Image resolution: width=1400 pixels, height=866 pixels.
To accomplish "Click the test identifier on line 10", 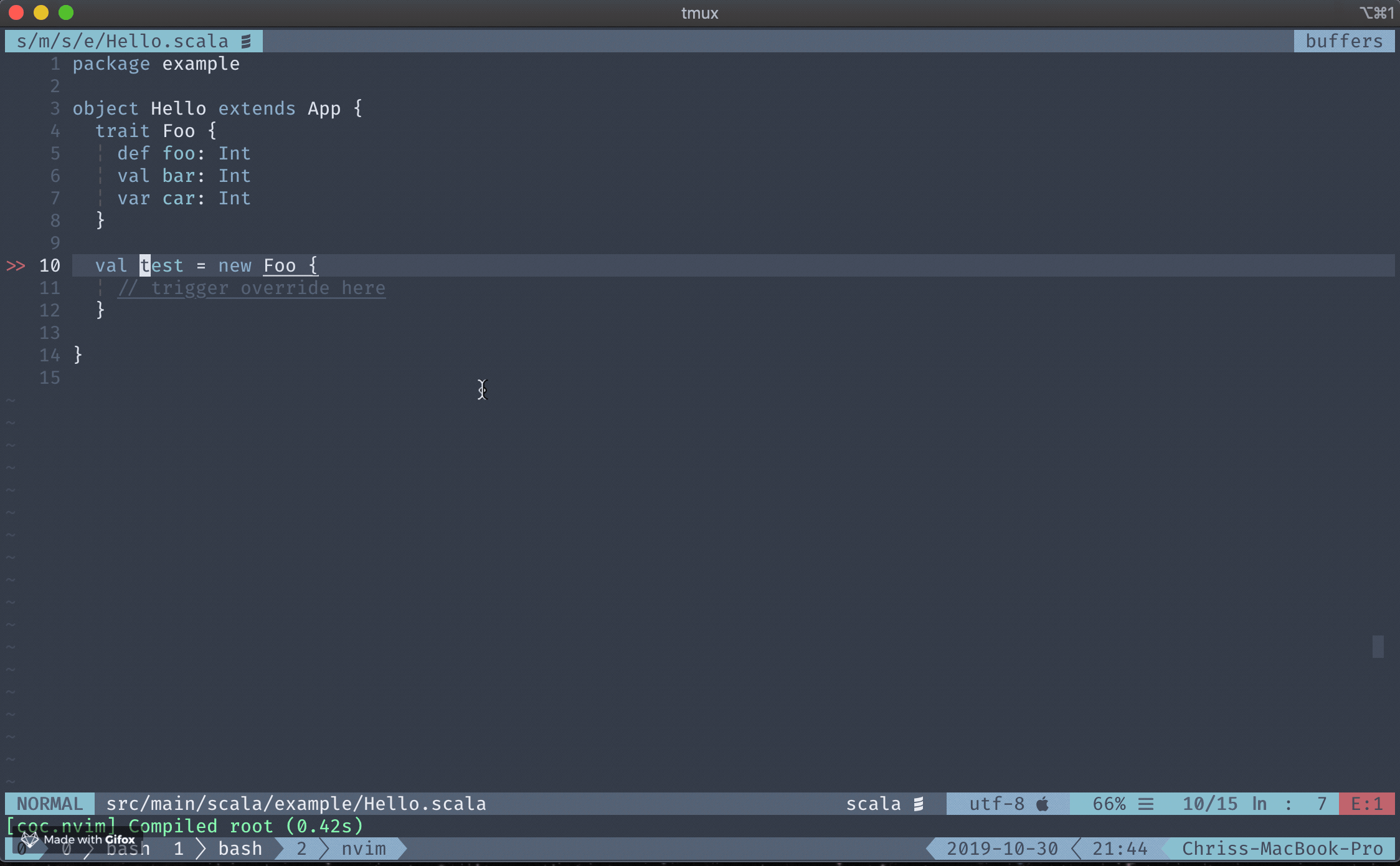I will [x=162, y=265].
